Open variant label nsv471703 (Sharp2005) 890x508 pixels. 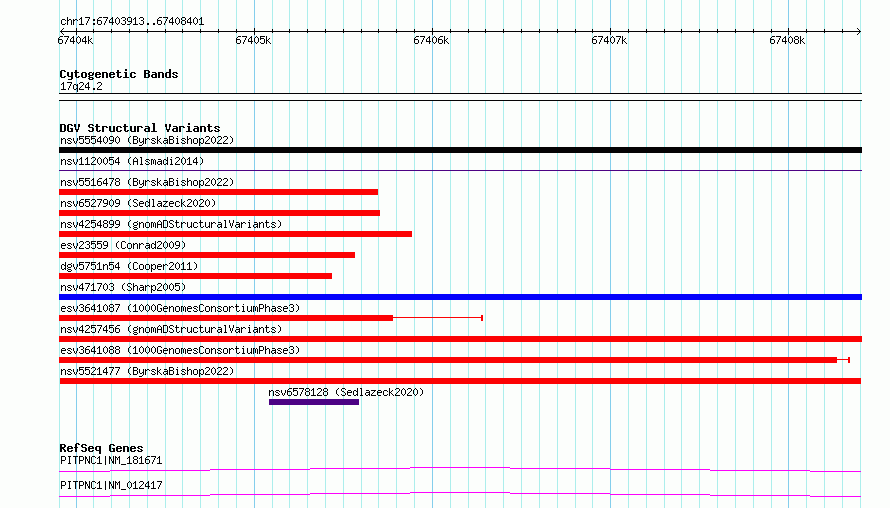click(123, 287)
